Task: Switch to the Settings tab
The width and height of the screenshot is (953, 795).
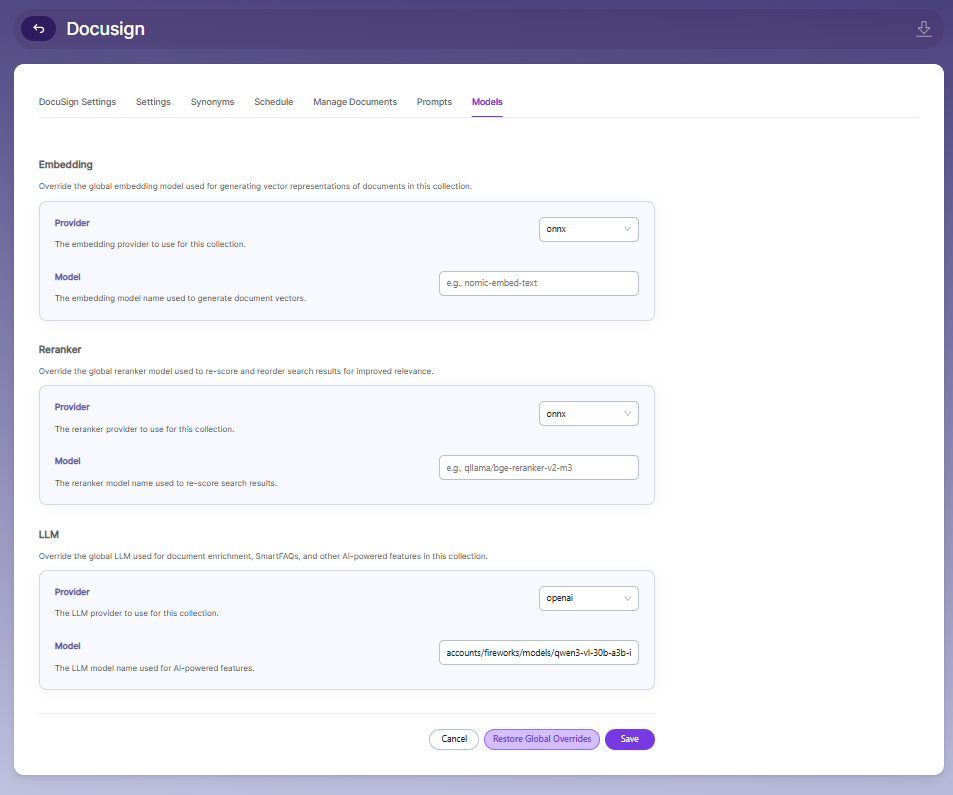Action: pos(153,102)
